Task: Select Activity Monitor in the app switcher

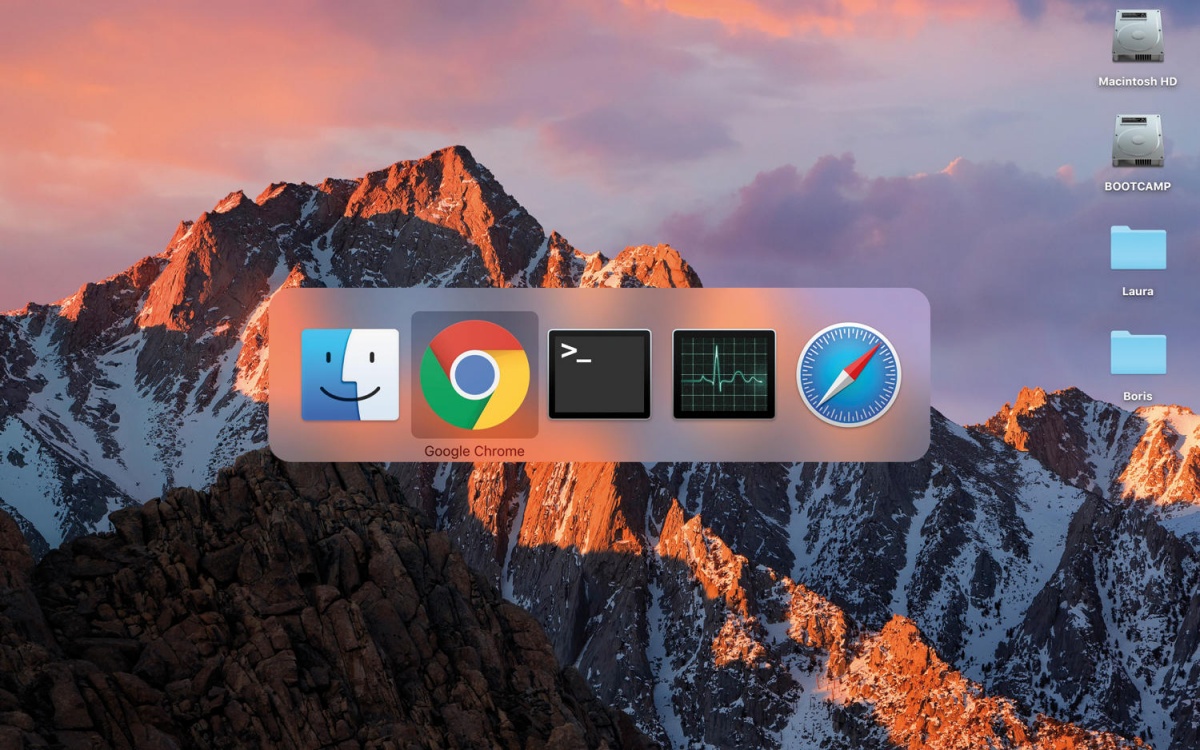Action: (x=724, y=374)
